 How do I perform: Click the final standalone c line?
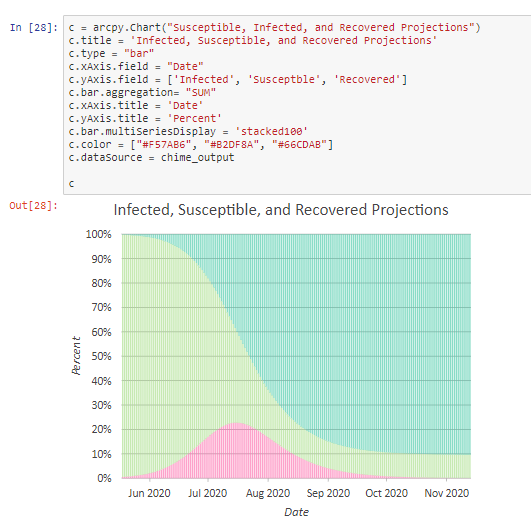point(71,184)
